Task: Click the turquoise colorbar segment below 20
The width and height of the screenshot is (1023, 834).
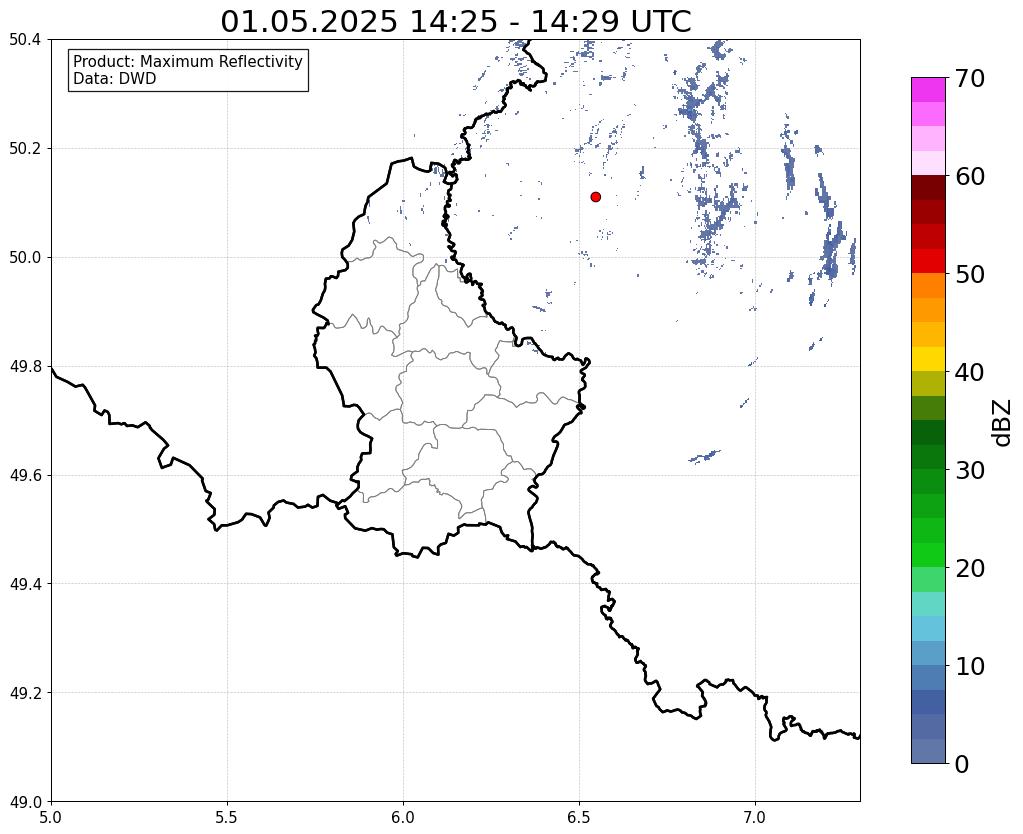Action: (928, 604)
